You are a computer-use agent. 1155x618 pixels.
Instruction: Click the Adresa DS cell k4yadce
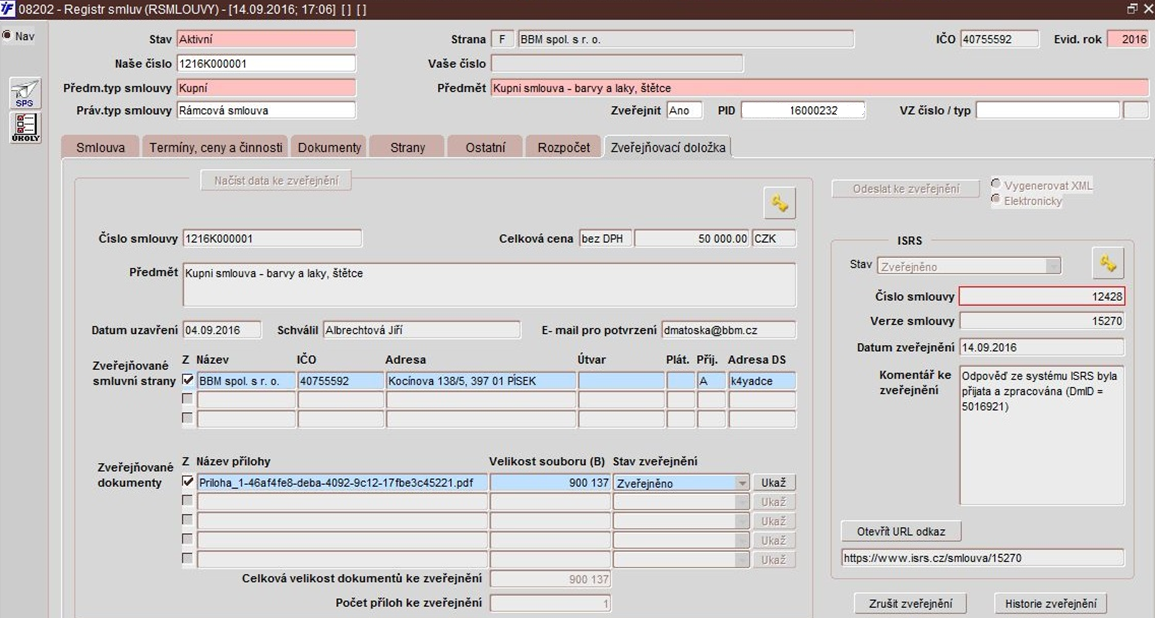(x=762, y=381)
